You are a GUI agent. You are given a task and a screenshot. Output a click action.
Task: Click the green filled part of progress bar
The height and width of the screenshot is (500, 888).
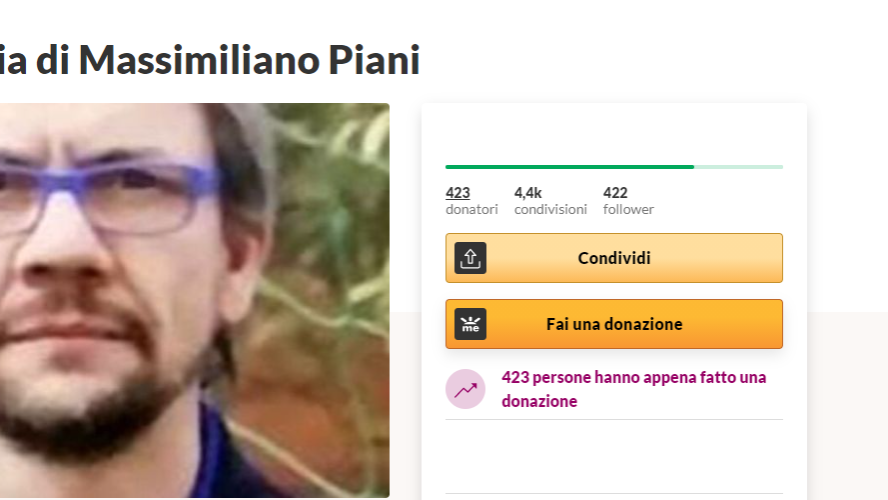pos(570,167)
